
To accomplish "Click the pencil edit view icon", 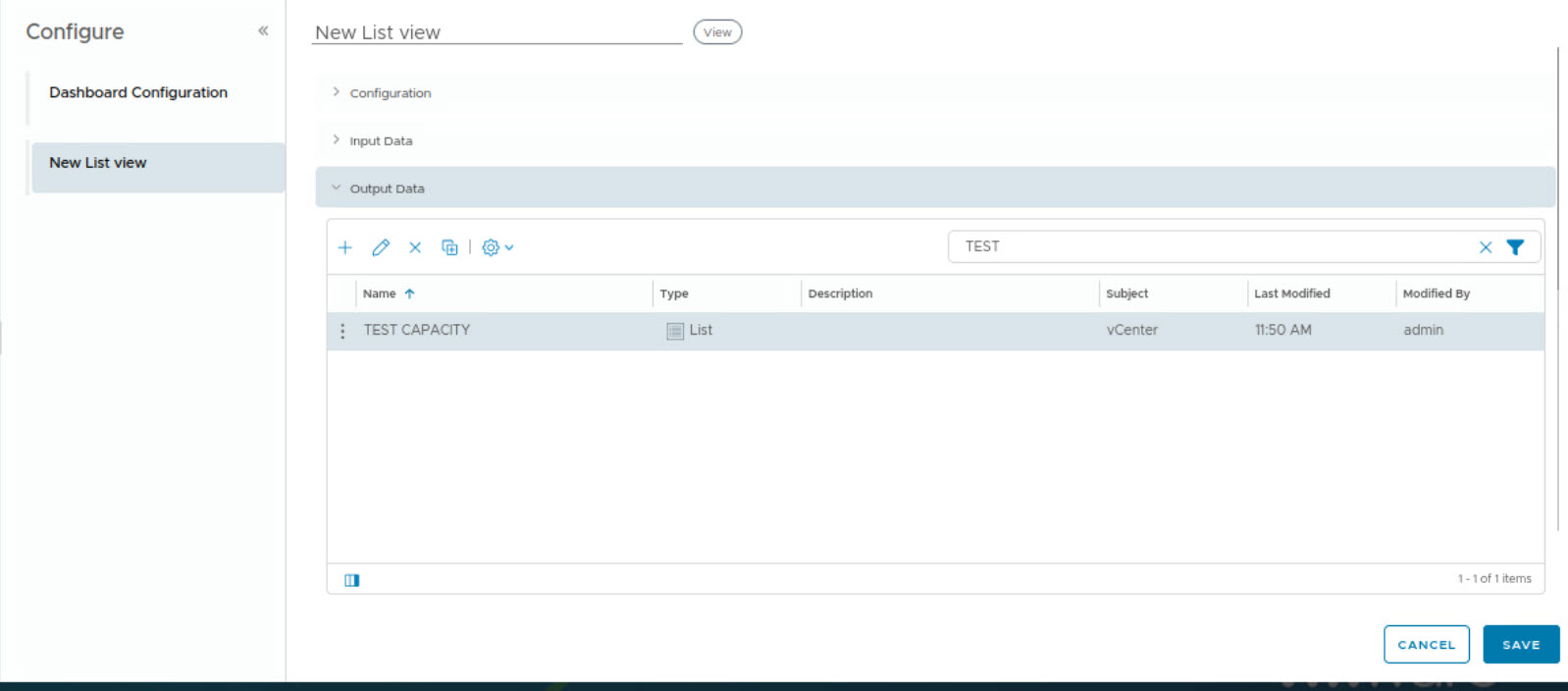I will coord(381,247).
